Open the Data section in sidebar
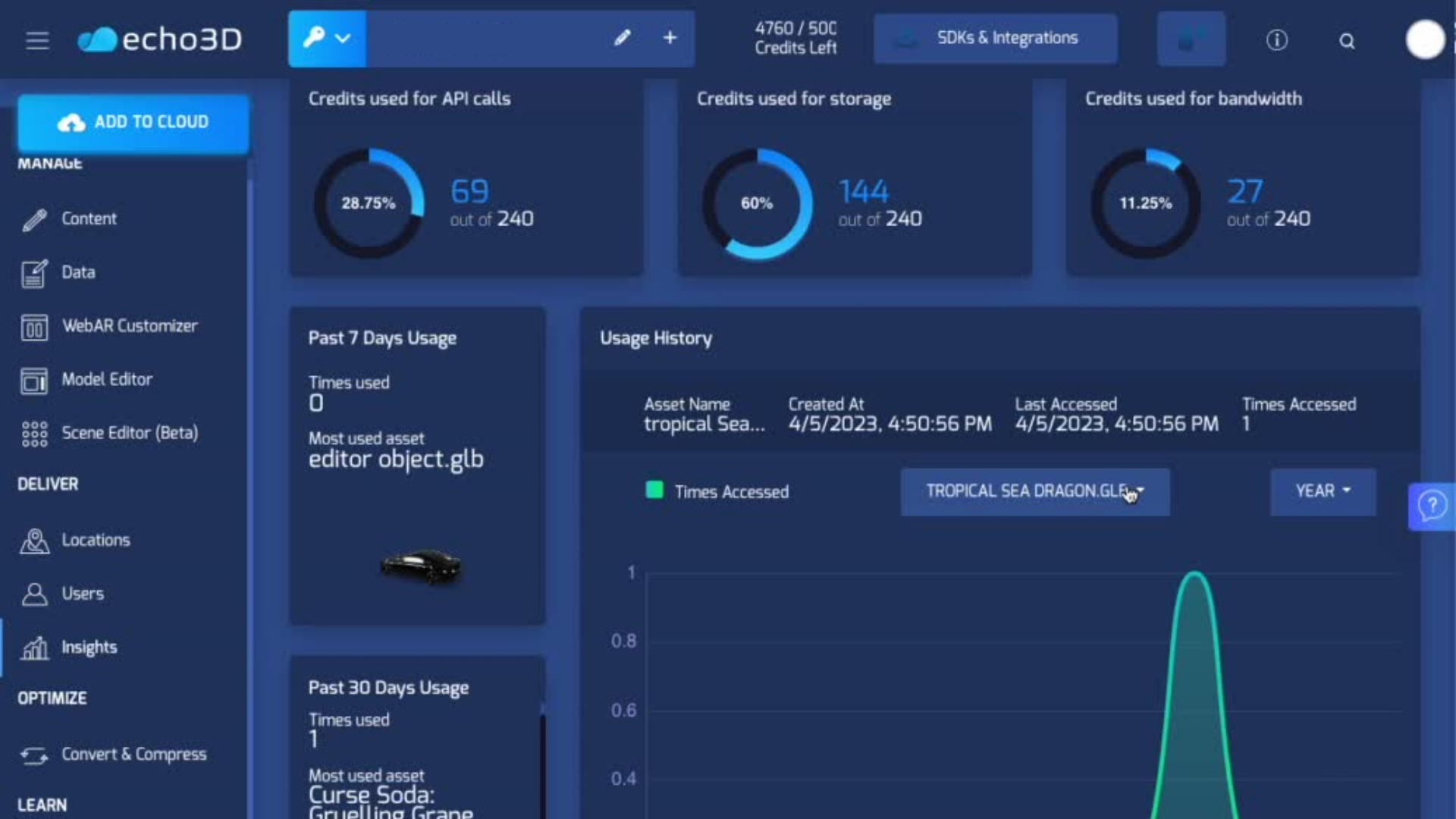 click(79, 273)
